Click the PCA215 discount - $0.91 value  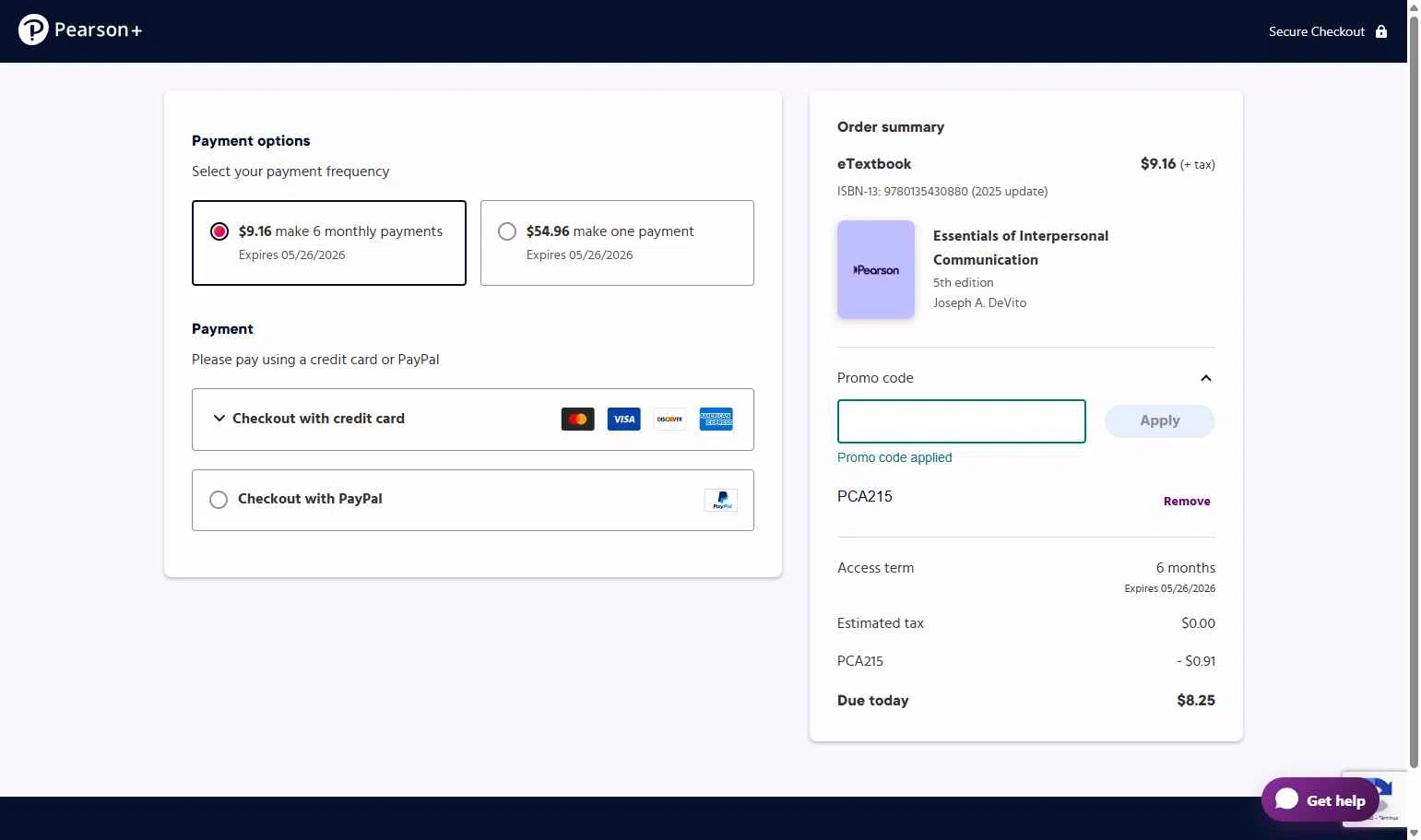[1196, 661]
